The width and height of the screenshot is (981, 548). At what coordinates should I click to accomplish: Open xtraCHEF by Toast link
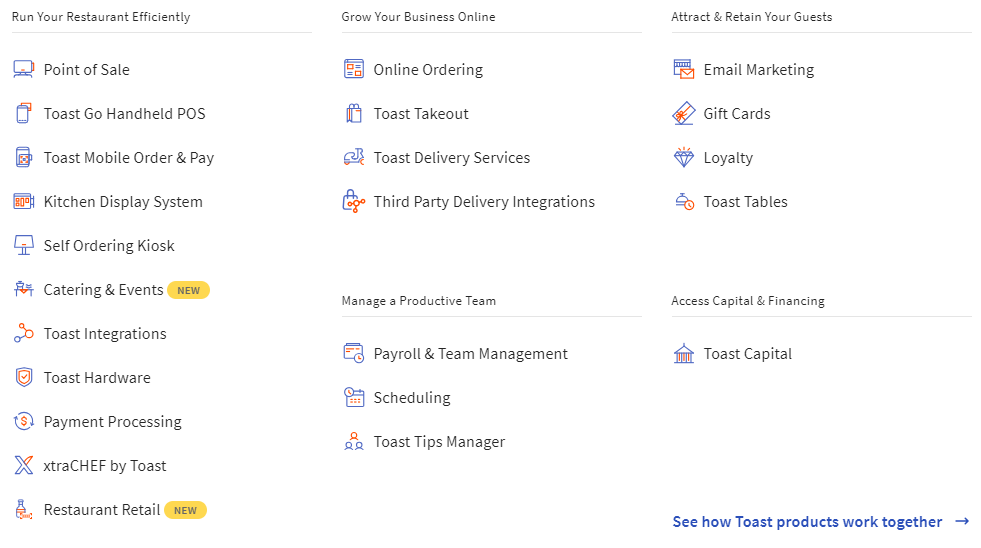(x=104, y=466)
